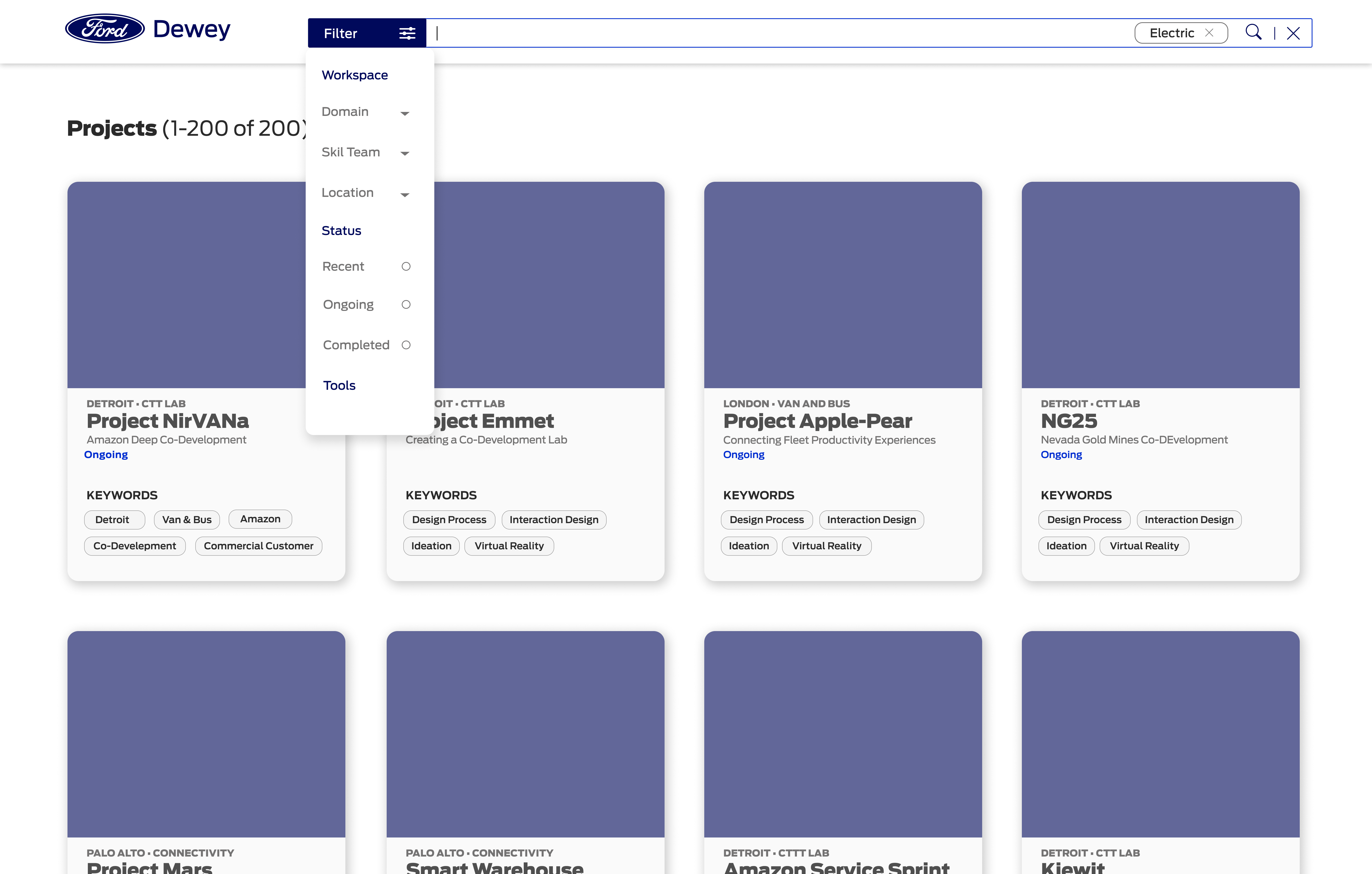The width and height of the screenshot is (1372, 874).
Task: Click 'Nevada Gold Mines Co-DEvelopment' subtitle
Action: 1134,440
